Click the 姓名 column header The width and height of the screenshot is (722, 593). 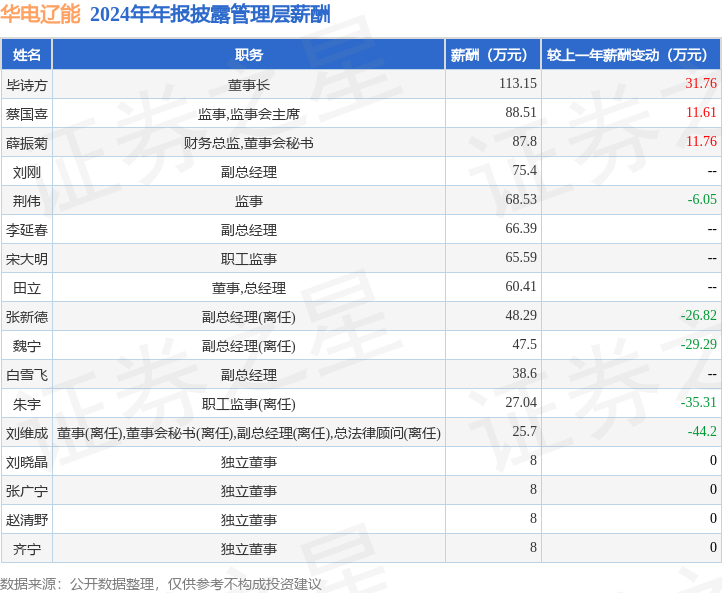point(27,55)
